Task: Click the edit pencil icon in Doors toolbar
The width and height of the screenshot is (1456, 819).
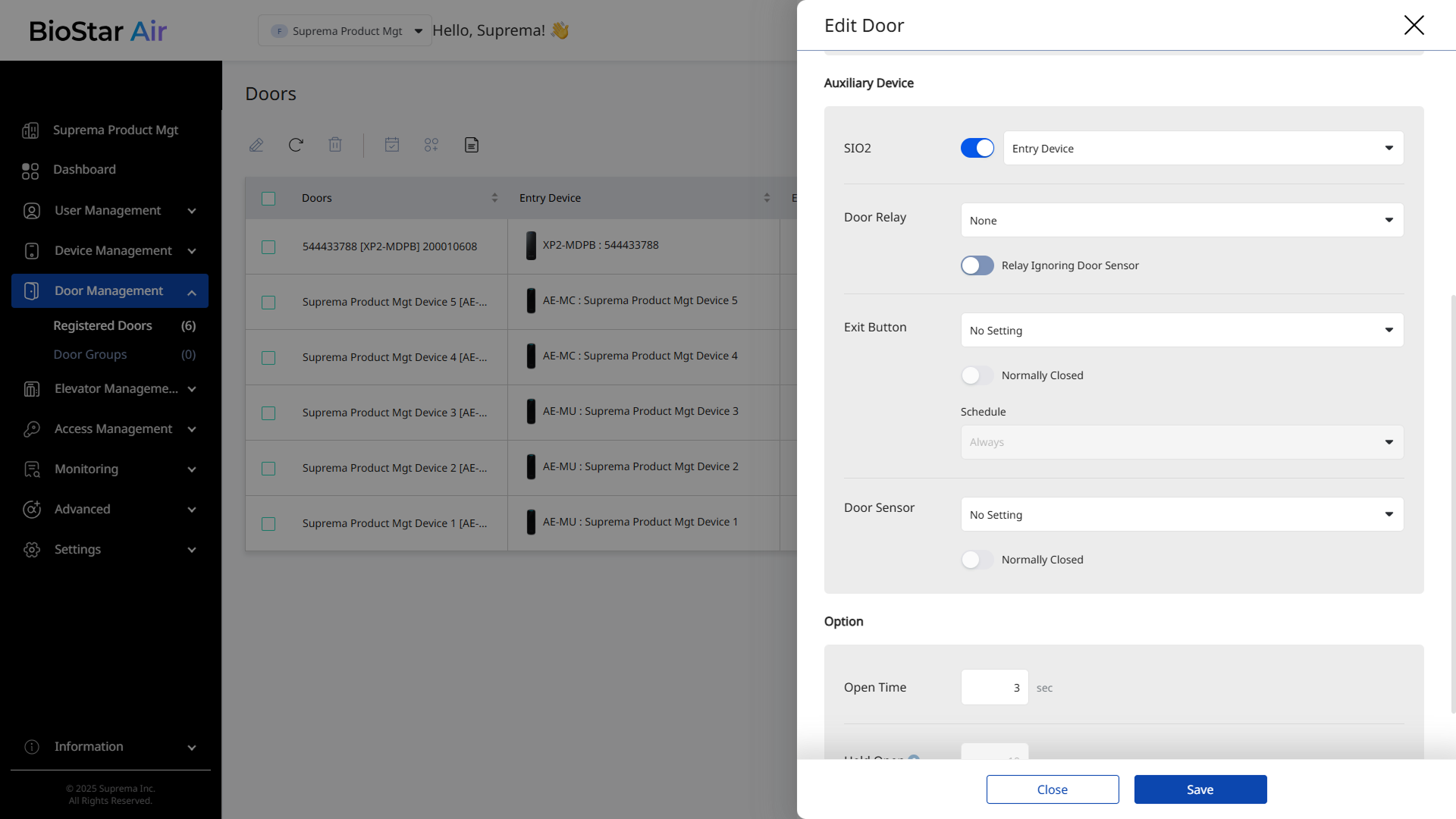Action: 256,145
